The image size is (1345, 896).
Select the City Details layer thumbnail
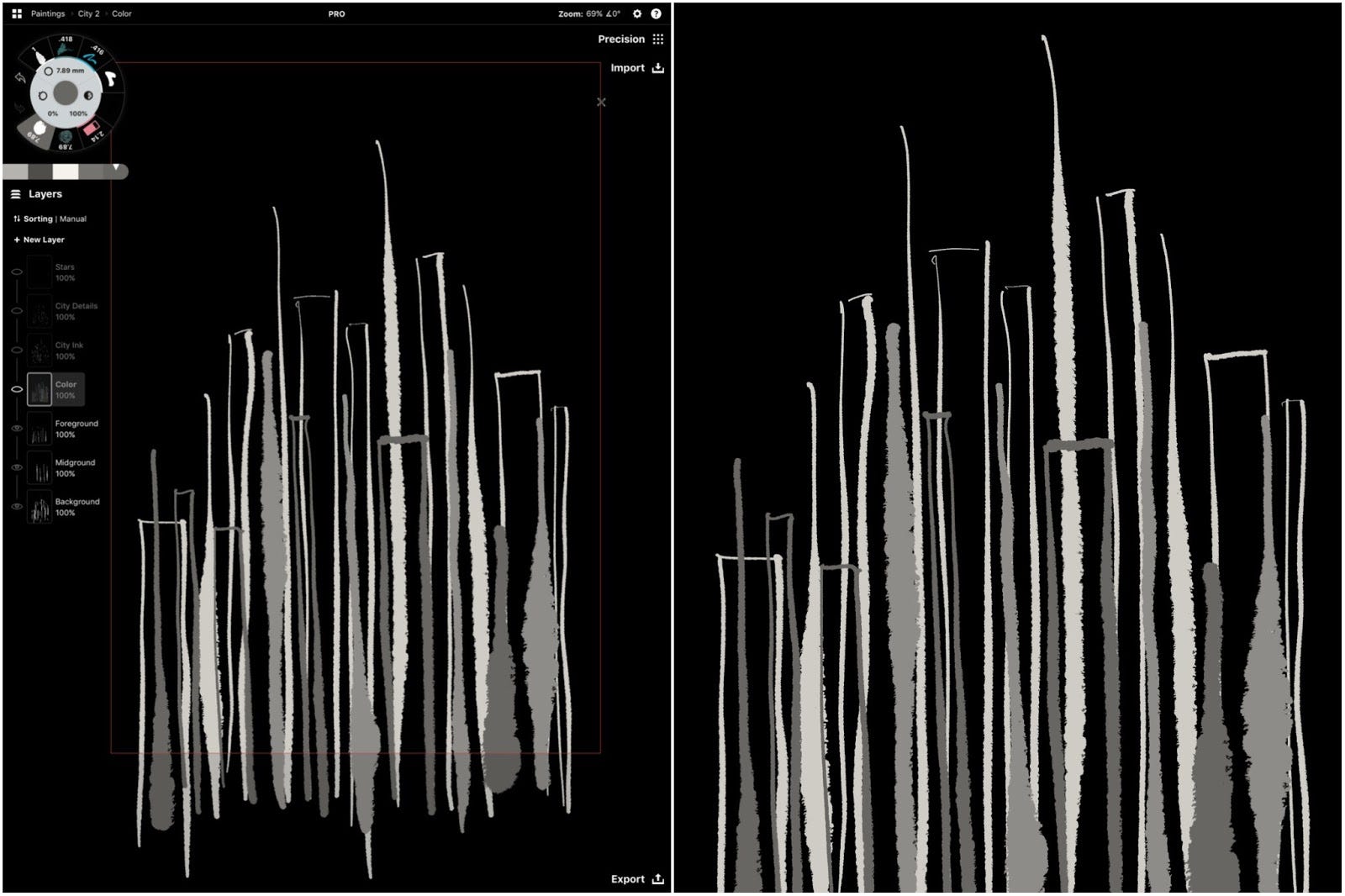(40, 311)
